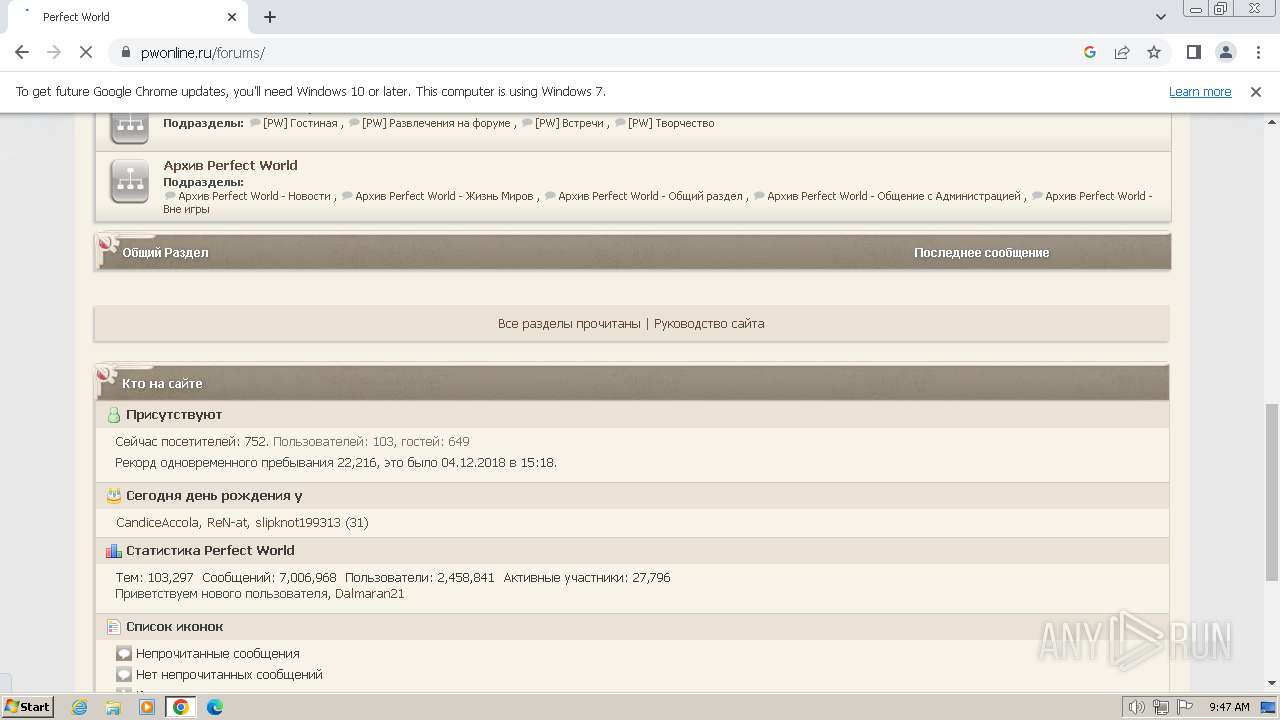Click the 9:47 AM taskbar clock
The width and height of the screenshot is (1280, 720).
(1229, 707)
